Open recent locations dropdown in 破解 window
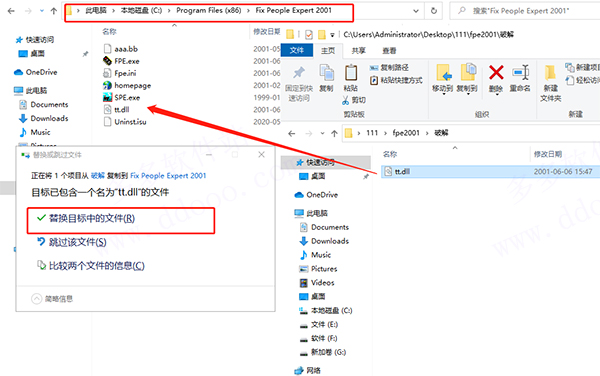This screenshot has height=376, width=600. (x=323, y=133)
